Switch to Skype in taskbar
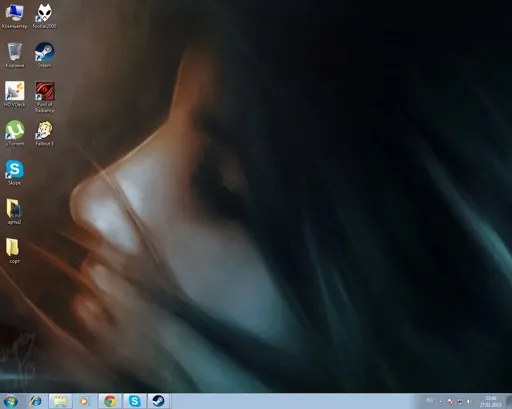The width and height of the screenshot is (512, 409). click(135, 401)
